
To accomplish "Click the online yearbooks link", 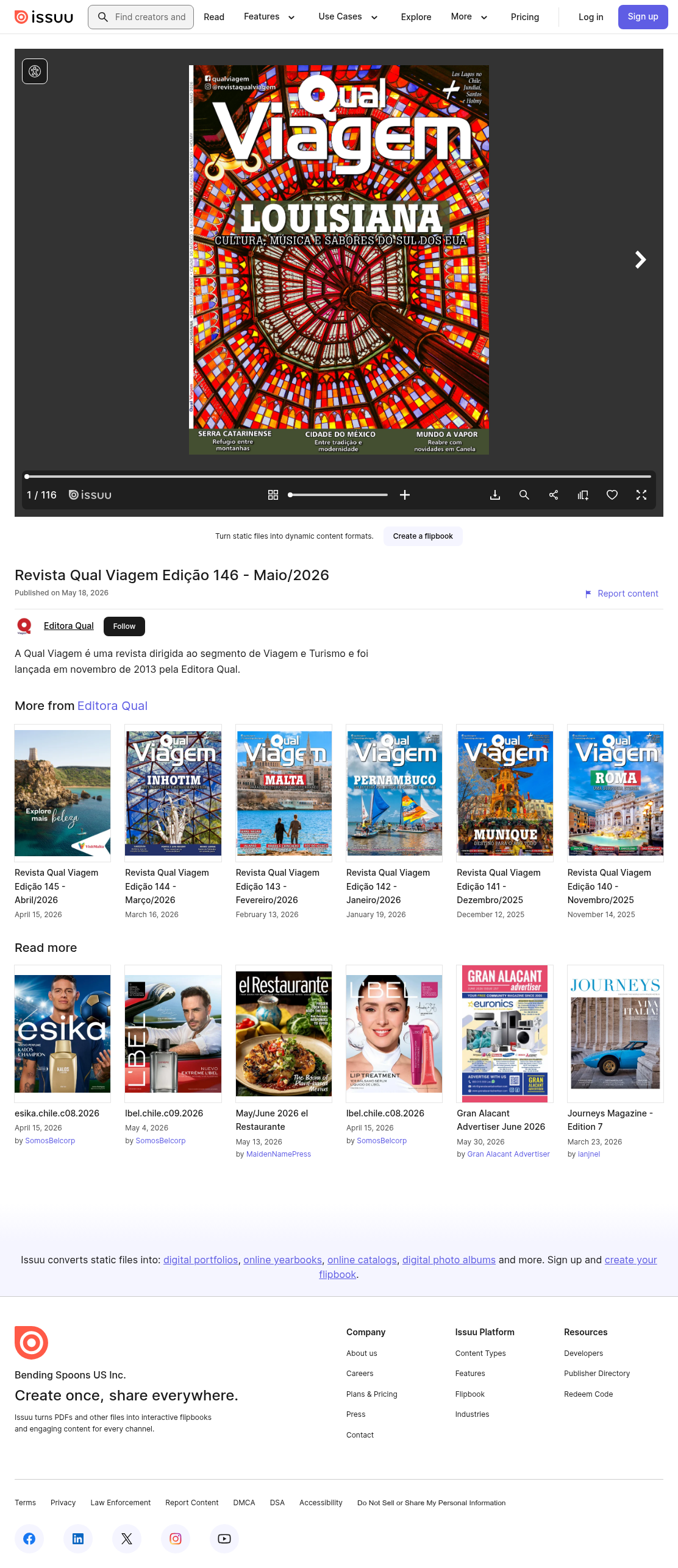I will pyautogui.click(x=282, y=1260).
